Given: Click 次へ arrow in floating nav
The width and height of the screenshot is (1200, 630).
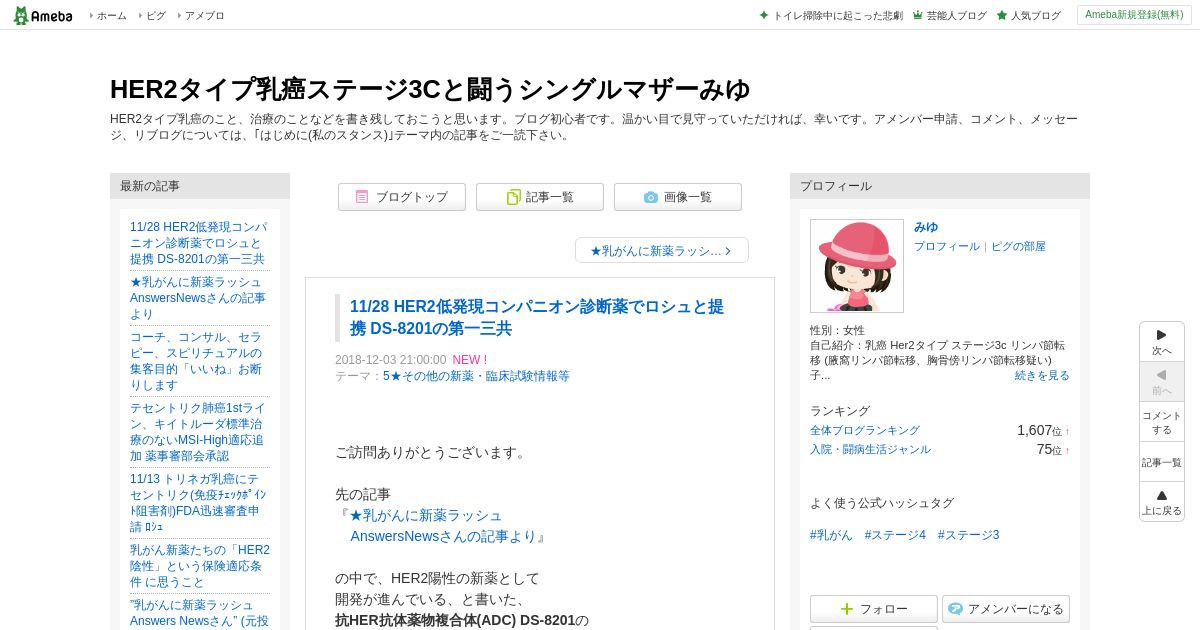Looking at the screenshot, I should [1162, 342].
